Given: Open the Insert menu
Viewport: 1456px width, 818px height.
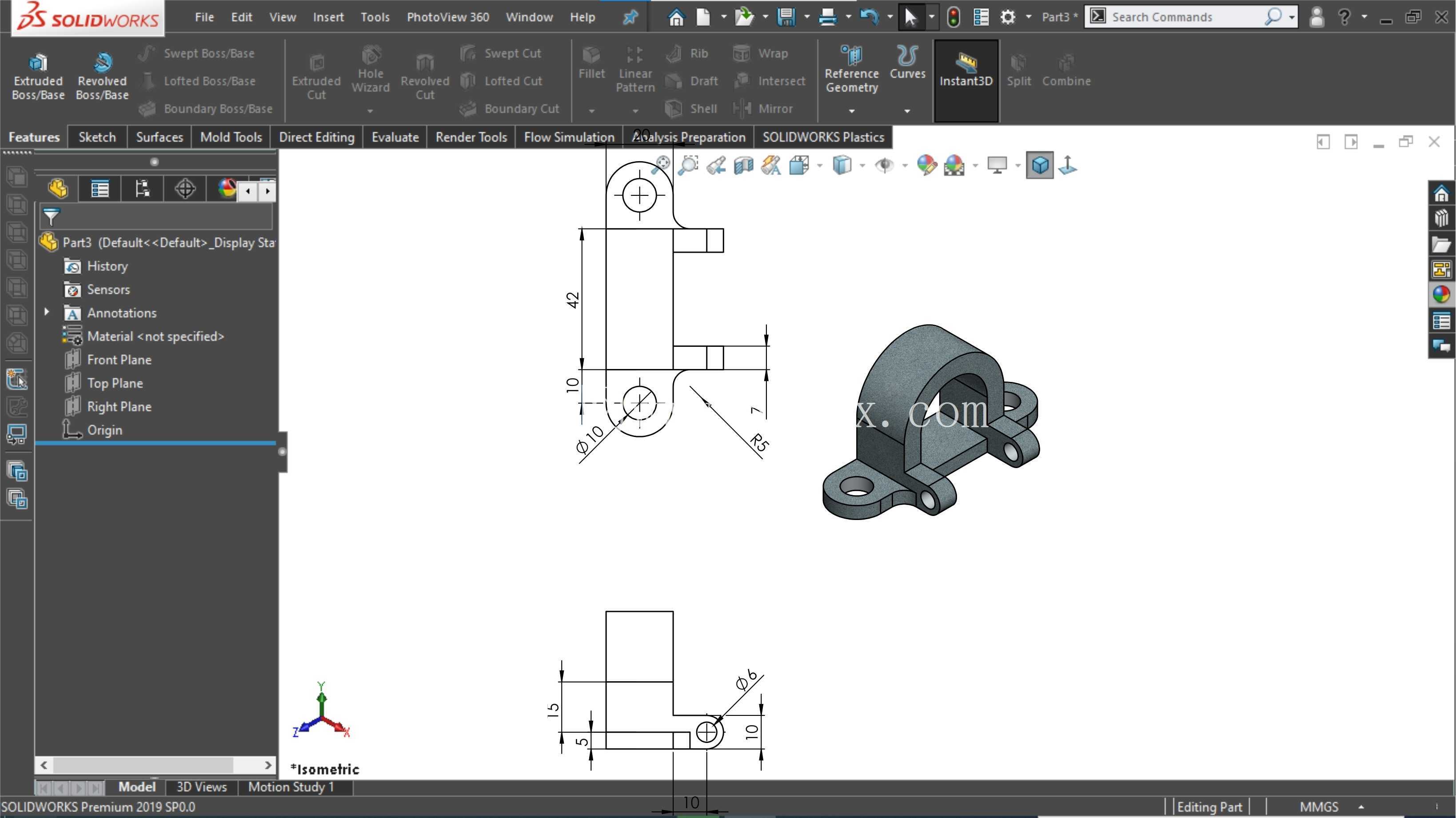Looking at the screenshot, I should tap(328, 17).
